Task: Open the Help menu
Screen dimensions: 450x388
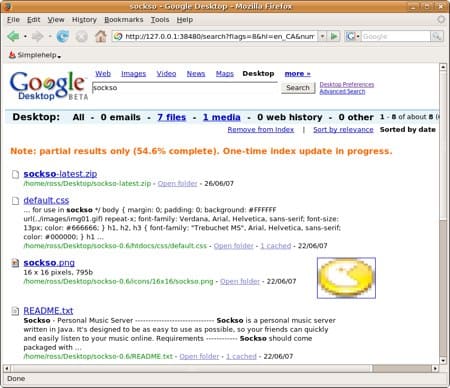Action: pos(185,20)
